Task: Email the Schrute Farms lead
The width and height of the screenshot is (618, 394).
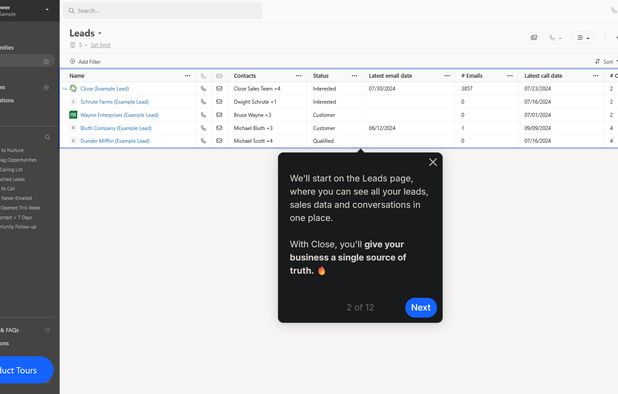Action: pyautogui.click(x=219, y=102)
